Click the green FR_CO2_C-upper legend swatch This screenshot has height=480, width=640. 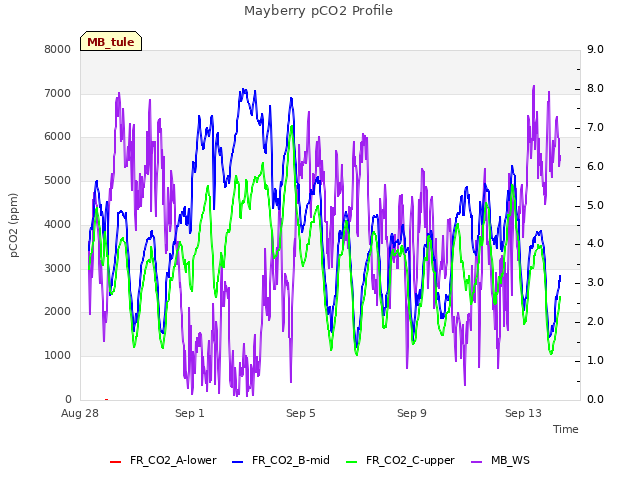[x=351, y=462]
